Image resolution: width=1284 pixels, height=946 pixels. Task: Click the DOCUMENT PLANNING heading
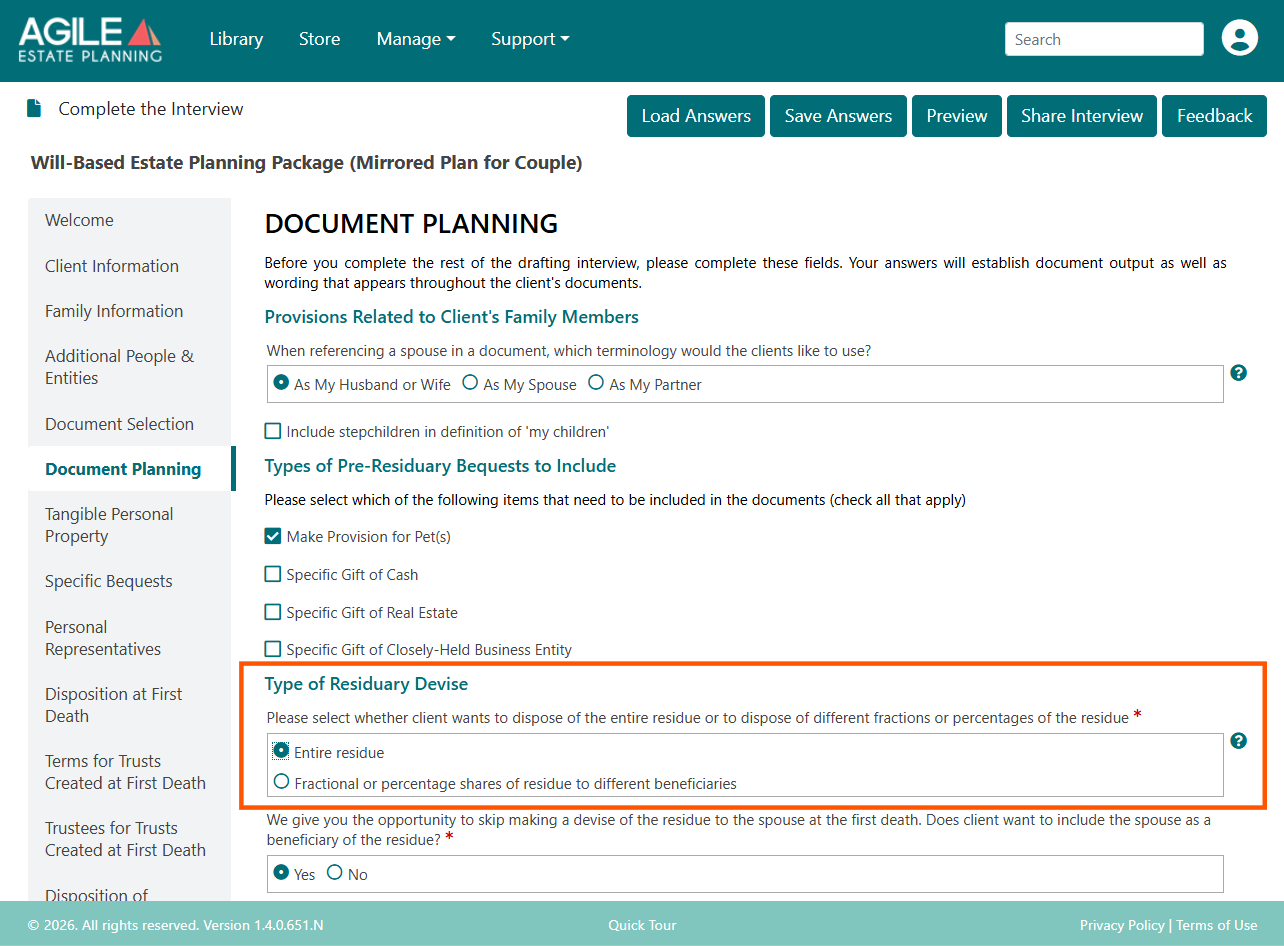point(411,224)
